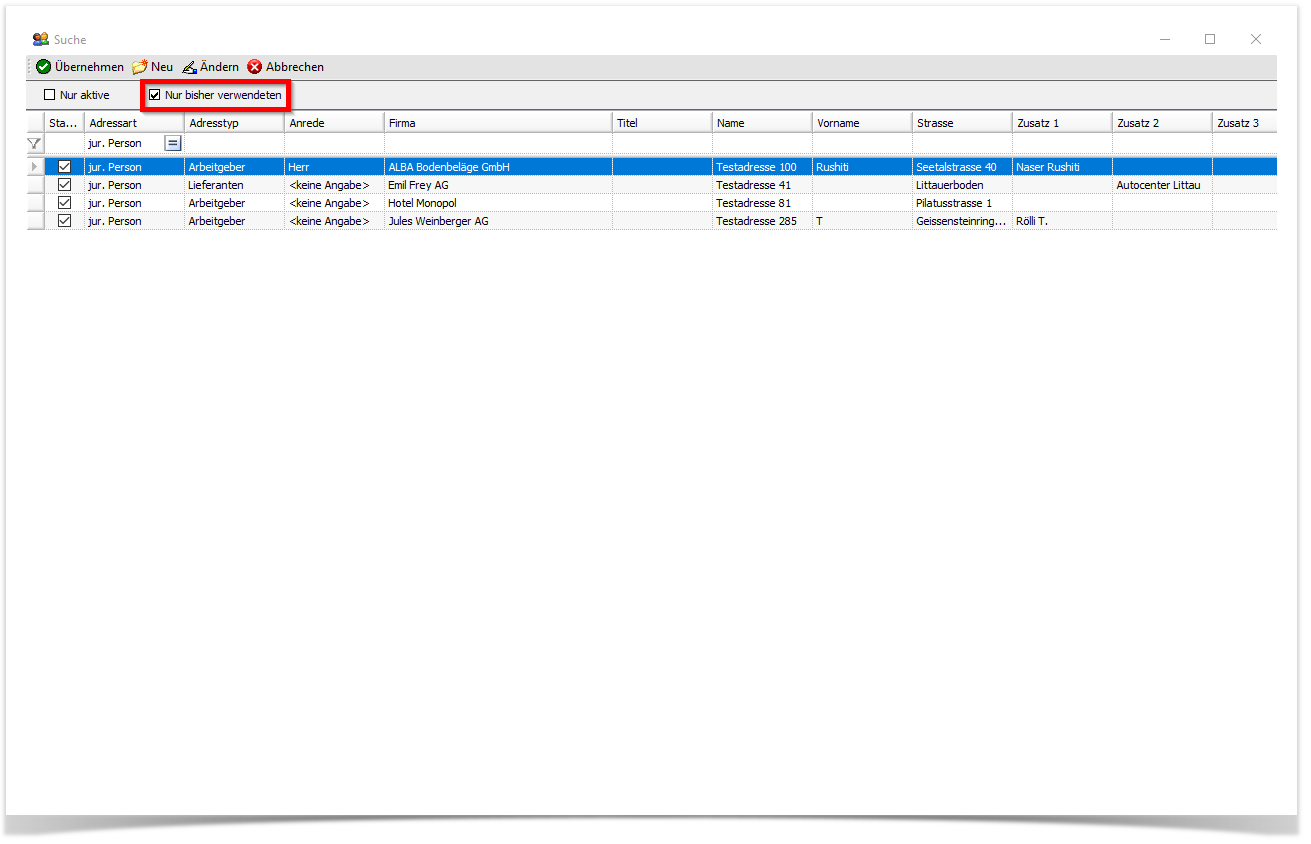
Task: Click the Seetalstrasse 40 cell
Action: [x=963, y=167]
